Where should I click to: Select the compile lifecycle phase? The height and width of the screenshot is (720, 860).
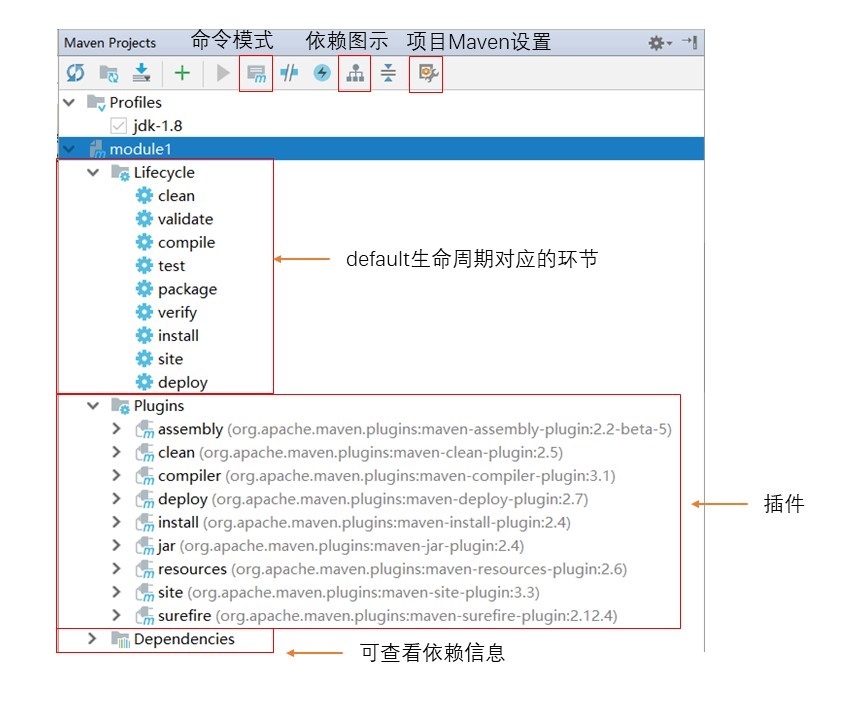pyautogui.click(x=186, y=242)
